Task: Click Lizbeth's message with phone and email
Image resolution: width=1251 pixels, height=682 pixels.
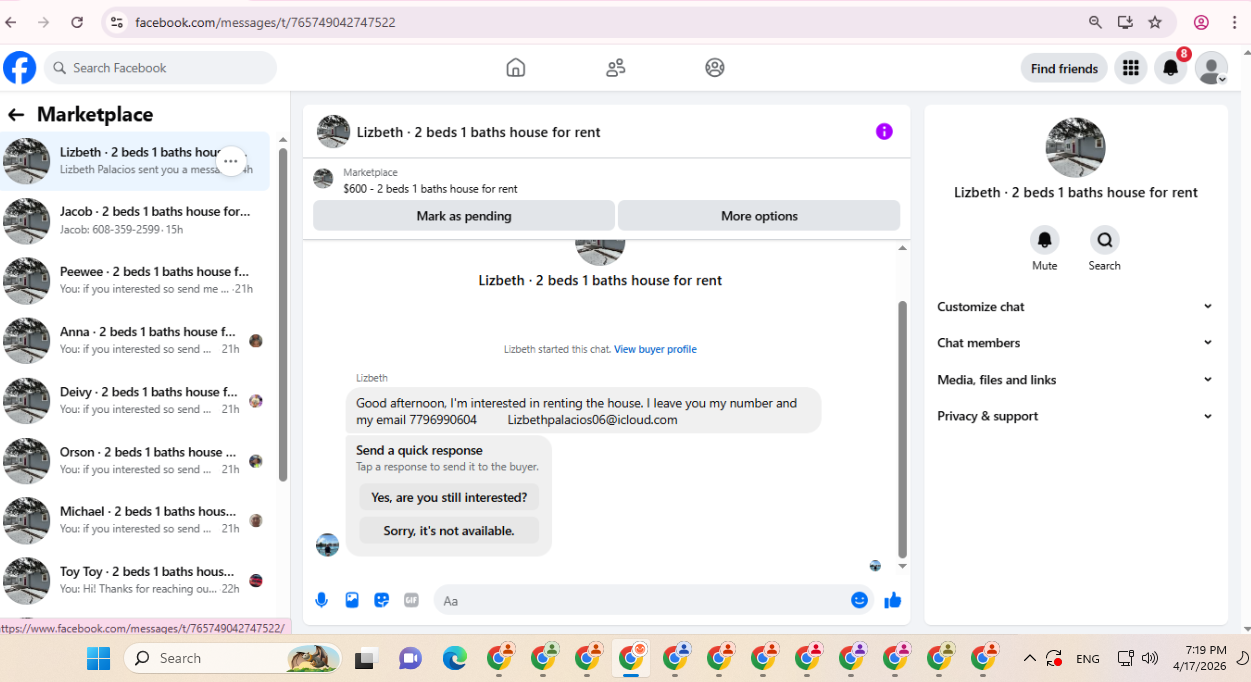Action: tap(584, 411)
